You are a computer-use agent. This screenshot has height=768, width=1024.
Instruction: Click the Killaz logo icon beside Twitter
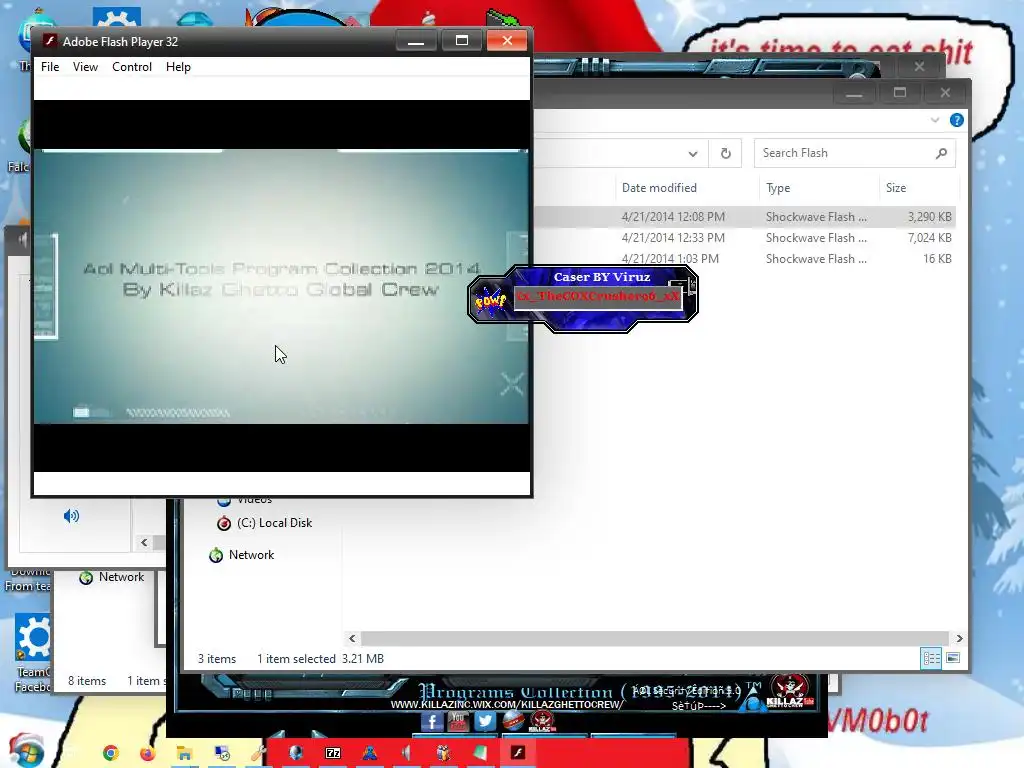(x=541, y=721)
